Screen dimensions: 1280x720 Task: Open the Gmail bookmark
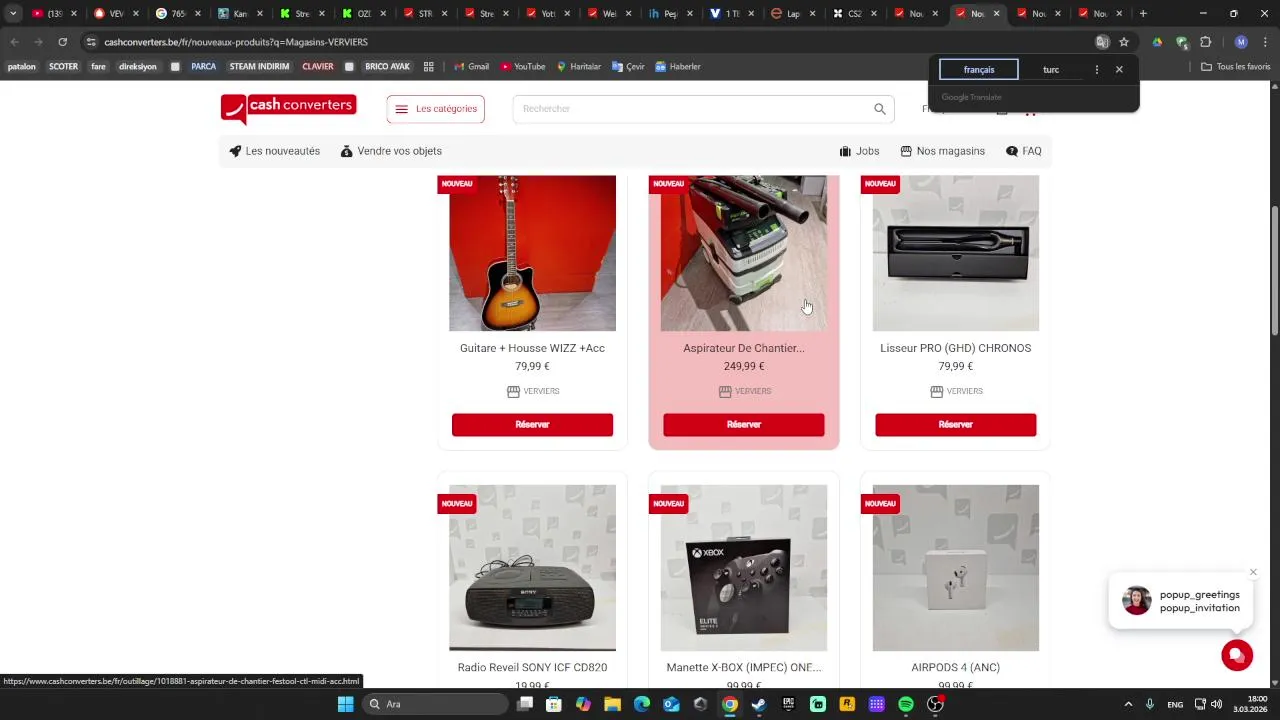tap(471, 67)
